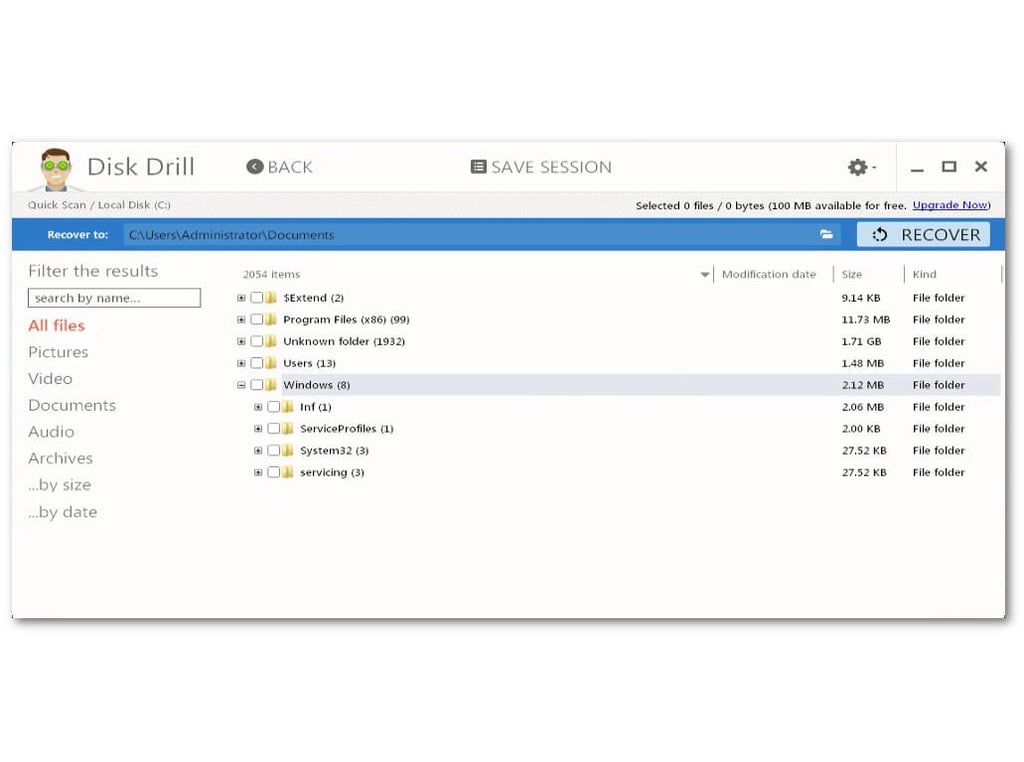Viewport: 1024px width, 762px height.
Task: Select the Windows (8) row name
Action: click(317, 385)
